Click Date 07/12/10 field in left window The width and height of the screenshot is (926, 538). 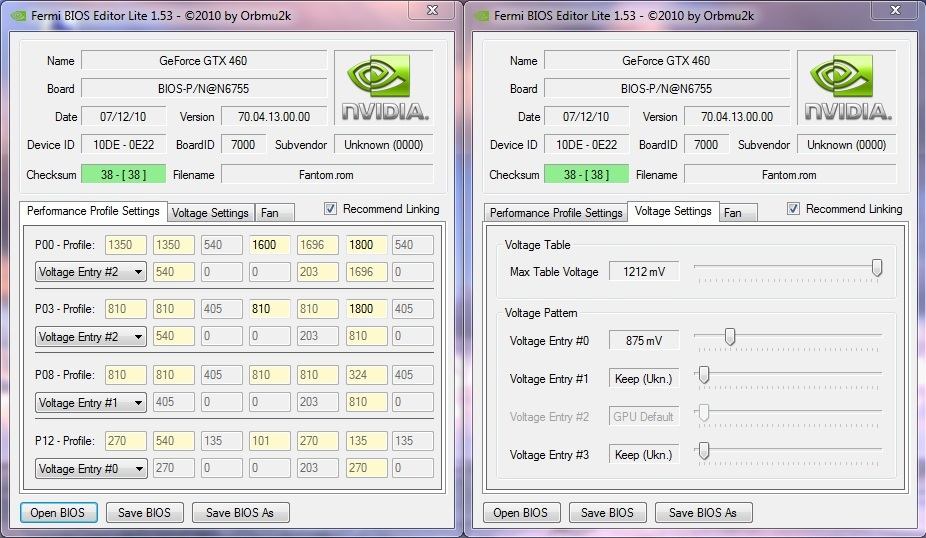pyautogui.click(x=123, y=116)
